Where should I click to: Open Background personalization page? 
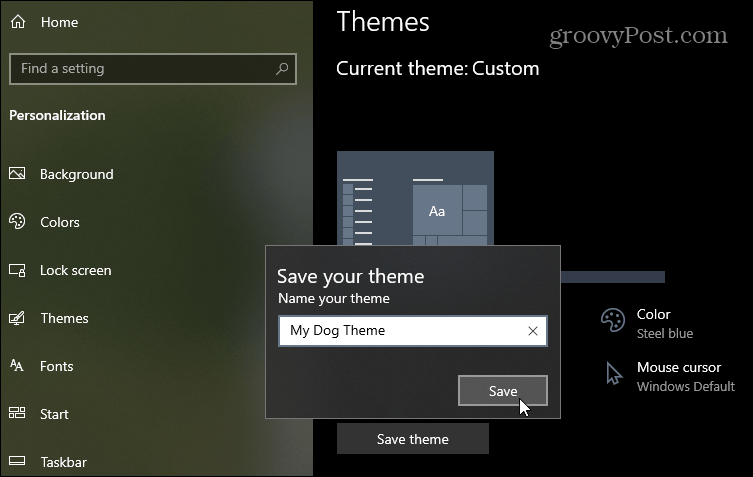(x=77, y=174)
